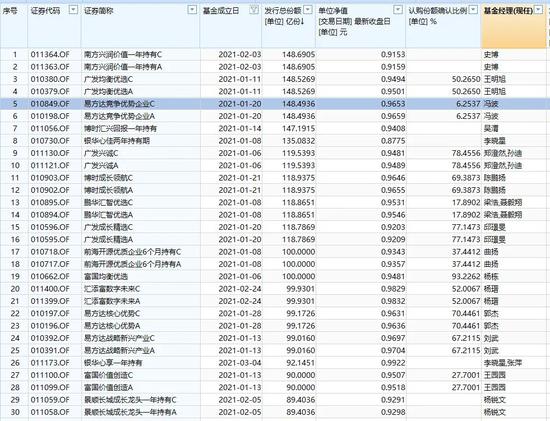
Task: Click fund name 广发成长精选C
Action: (108, 227)
